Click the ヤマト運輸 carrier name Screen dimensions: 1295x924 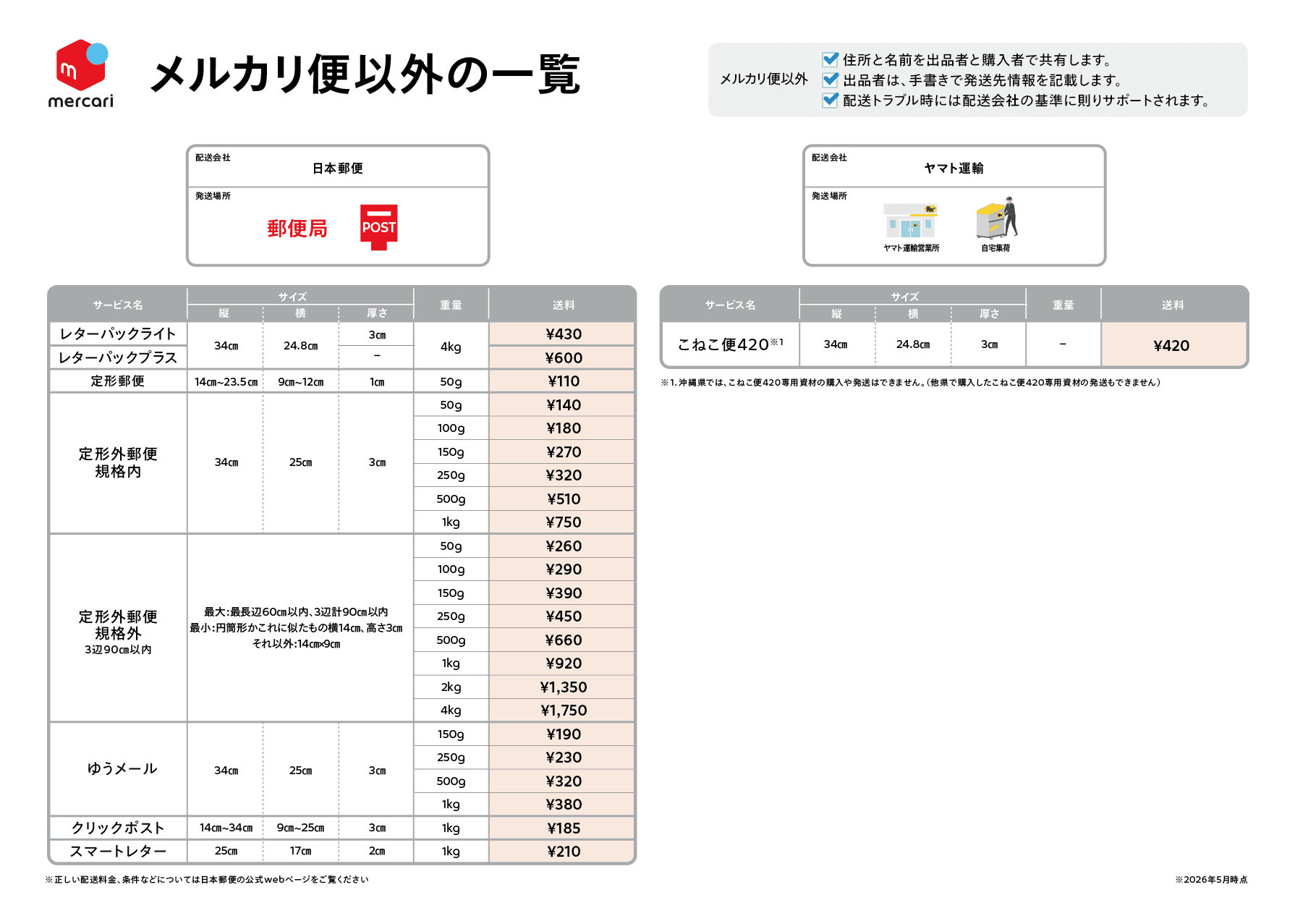click(954, 169)
